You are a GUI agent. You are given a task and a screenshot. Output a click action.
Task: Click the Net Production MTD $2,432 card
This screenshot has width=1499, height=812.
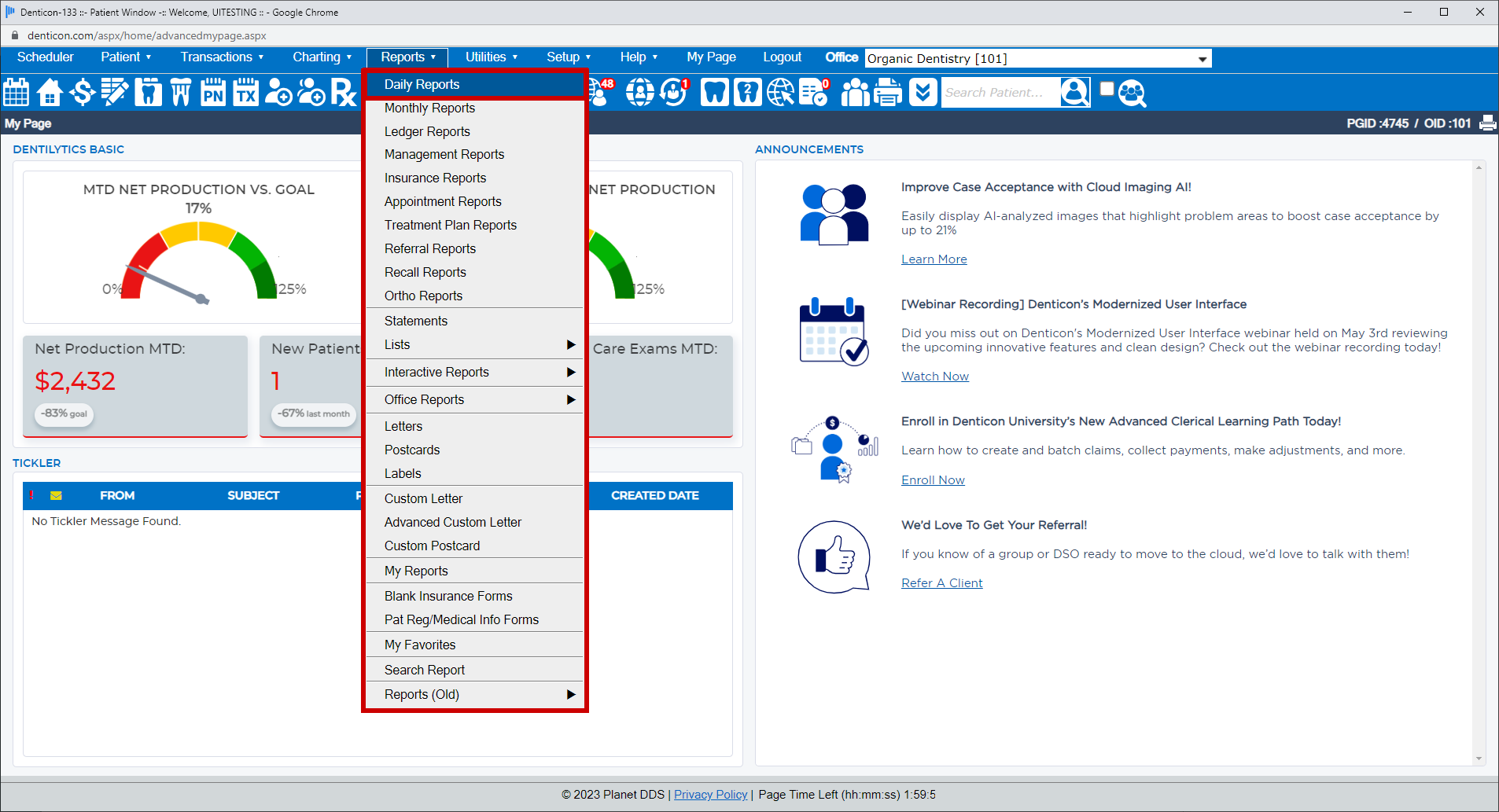pyautogui.click(x=135, y=386)
